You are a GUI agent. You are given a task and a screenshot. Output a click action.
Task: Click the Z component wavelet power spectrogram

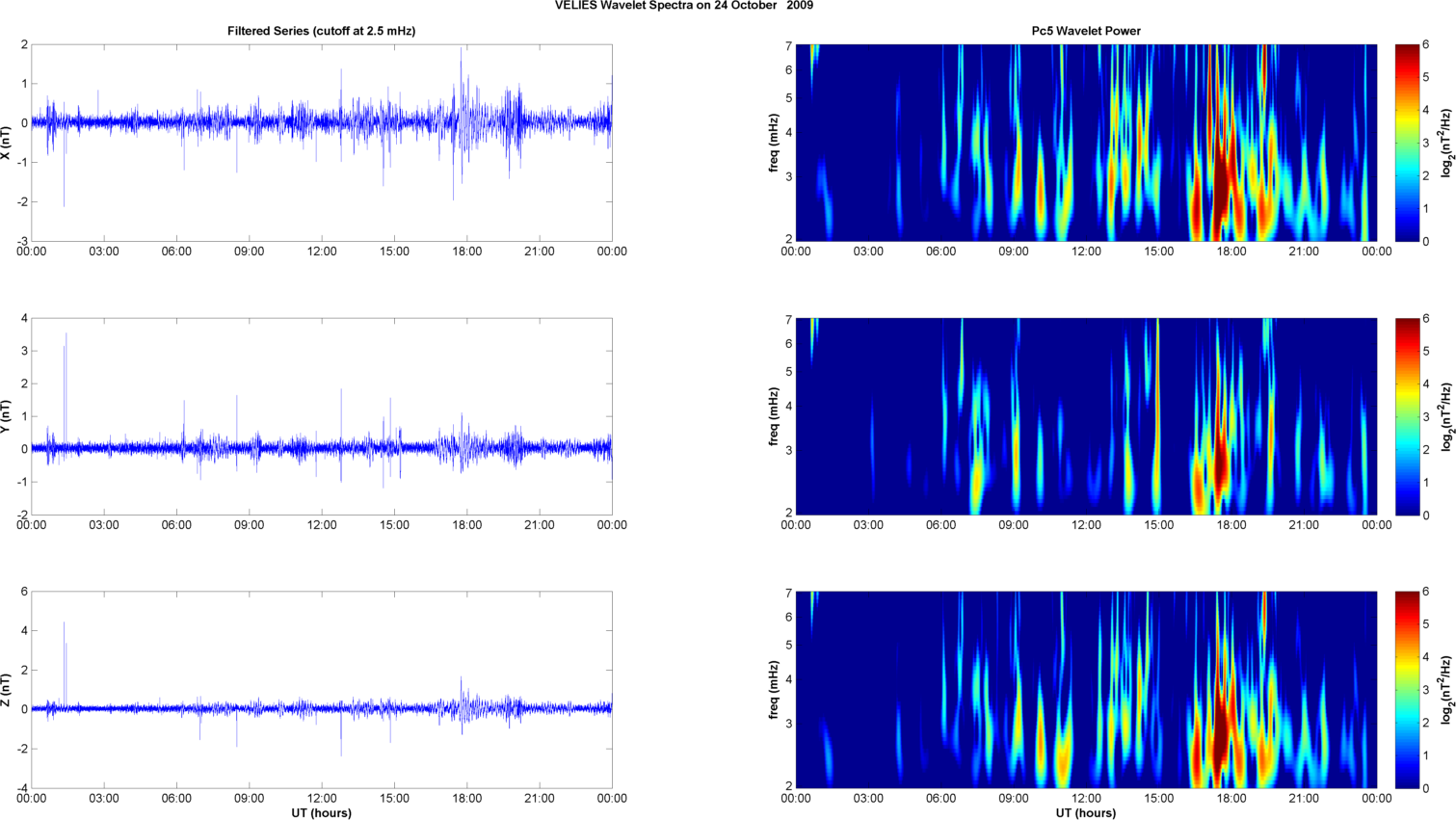tap(1086, 690)
